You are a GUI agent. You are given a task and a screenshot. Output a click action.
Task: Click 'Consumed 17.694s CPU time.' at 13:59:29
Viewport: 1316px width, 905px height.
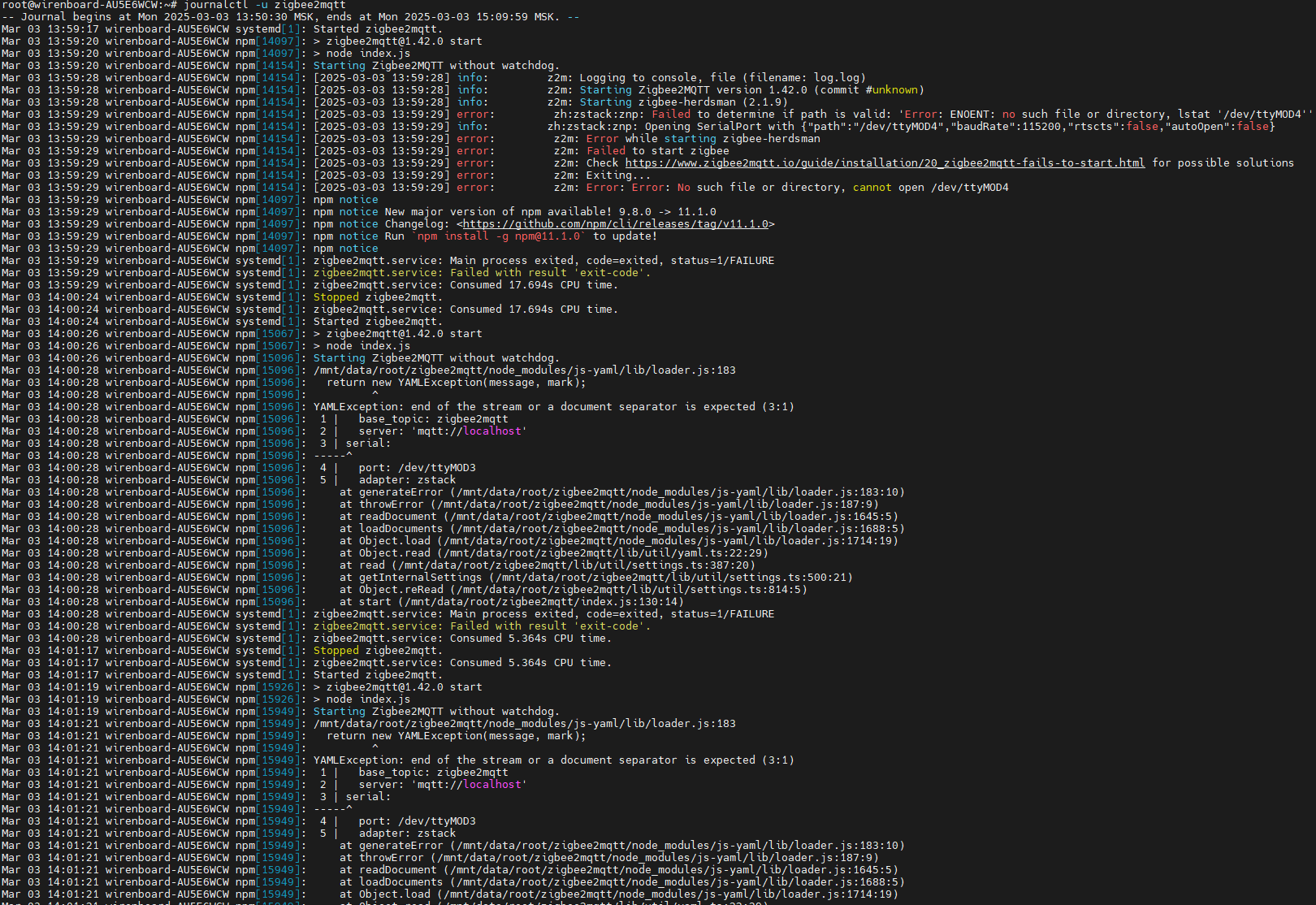coord(534,285)
